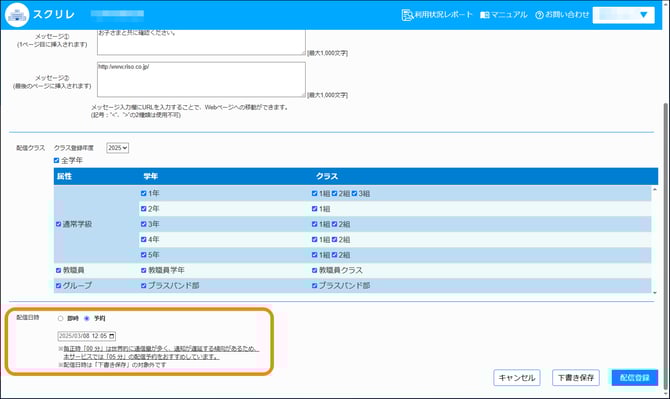670x399 pixels.
Task: Uncheck the 1年 grade checkbox
Action: tap(144, 193)
